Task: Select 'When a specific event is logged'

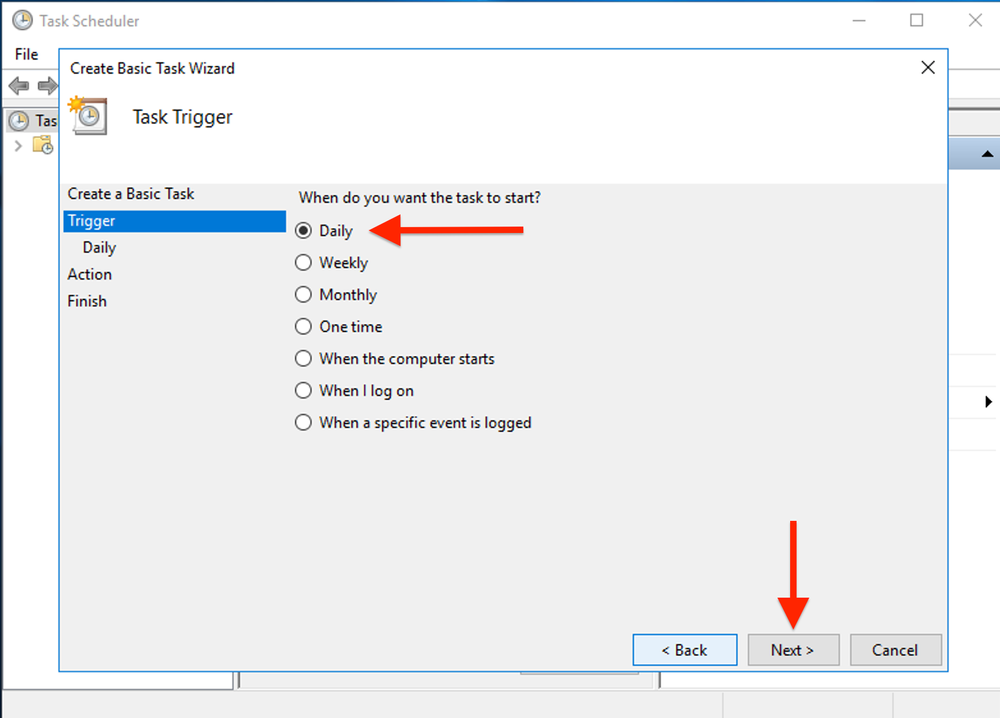Action: [x=303, y=422]
